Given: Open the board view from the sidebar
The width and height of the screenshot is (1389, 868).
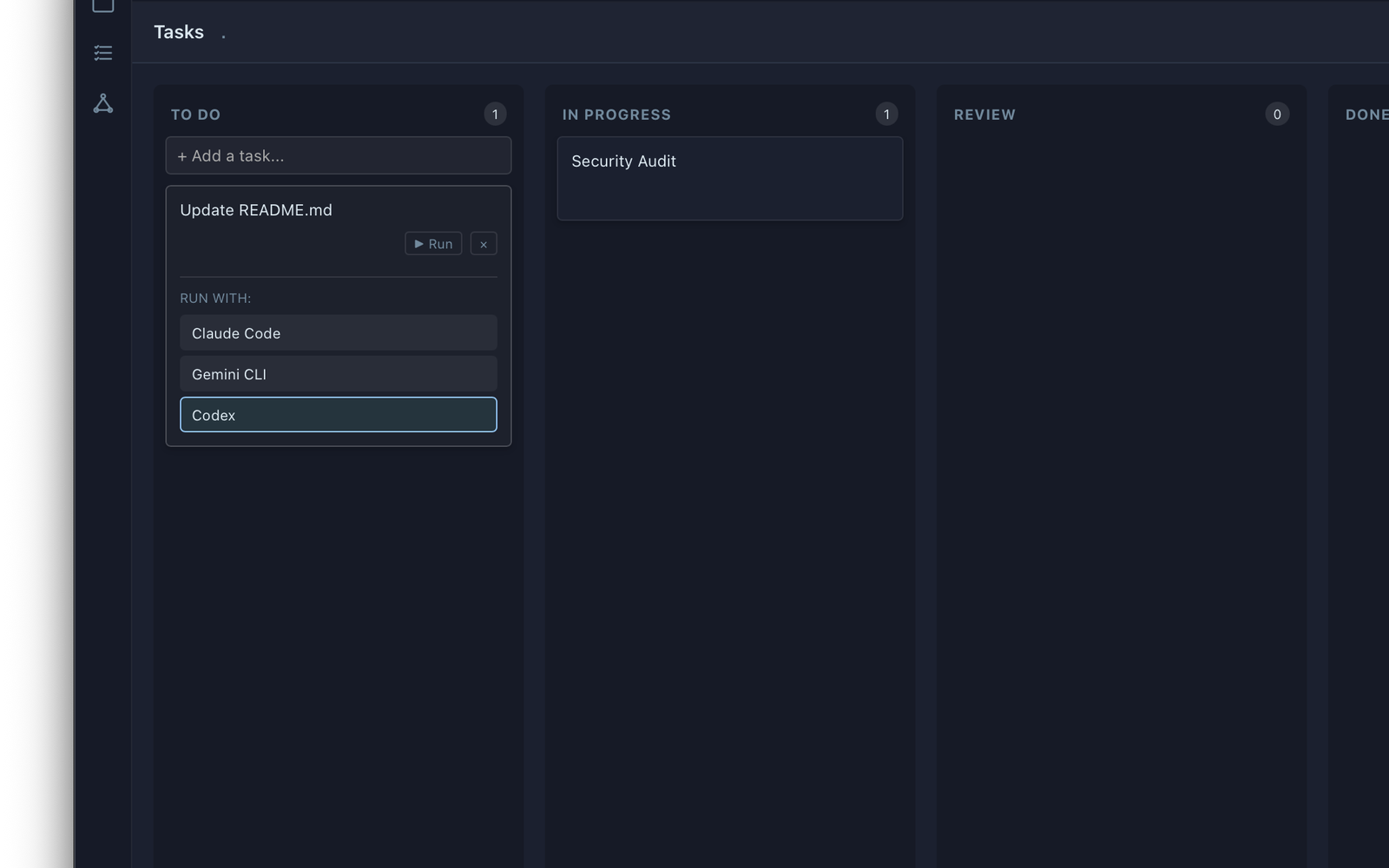Looking at the screenshot, I should point(102,5).
